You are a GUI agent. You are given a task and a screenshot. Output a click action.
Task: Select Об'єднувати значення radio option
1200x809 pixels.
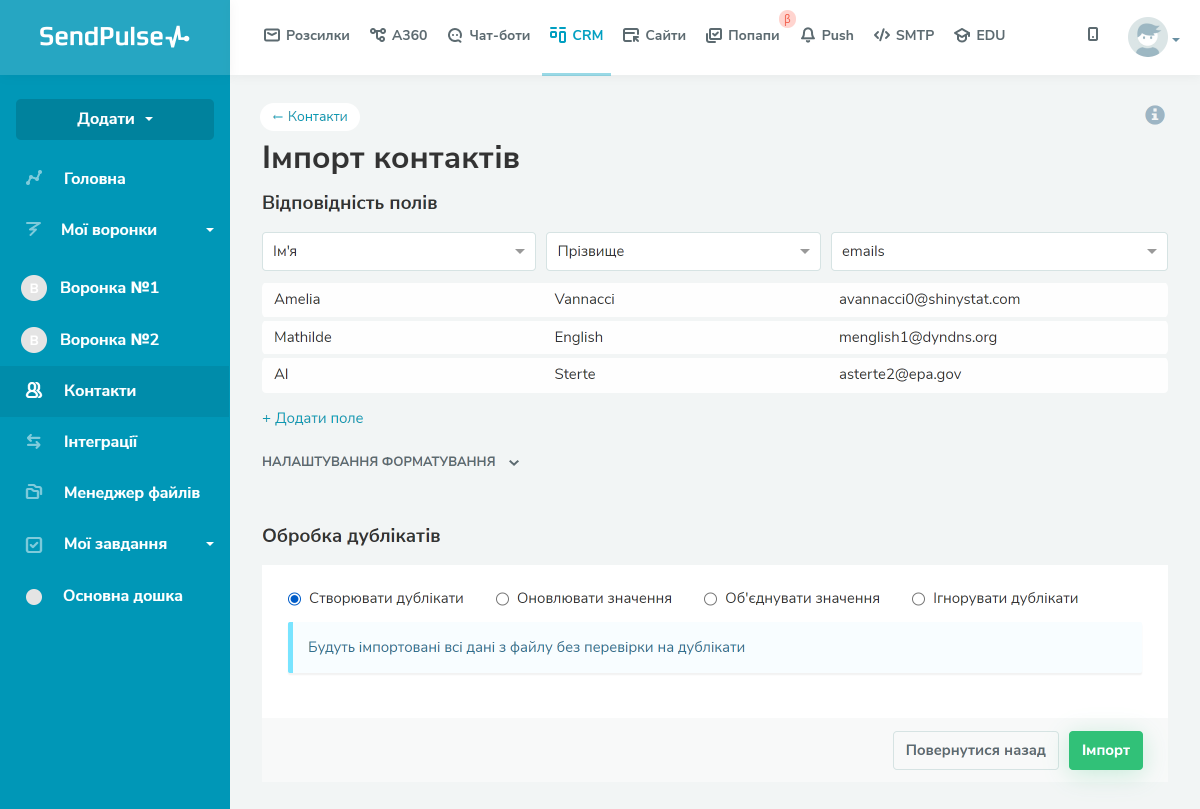(x=711, y=599)
